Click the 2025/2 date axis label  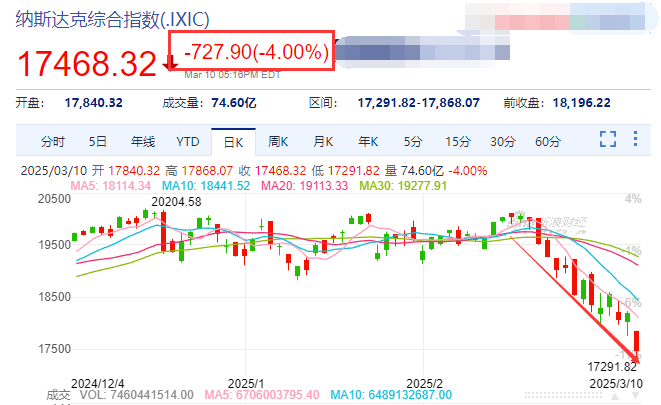tap(425, 384)
